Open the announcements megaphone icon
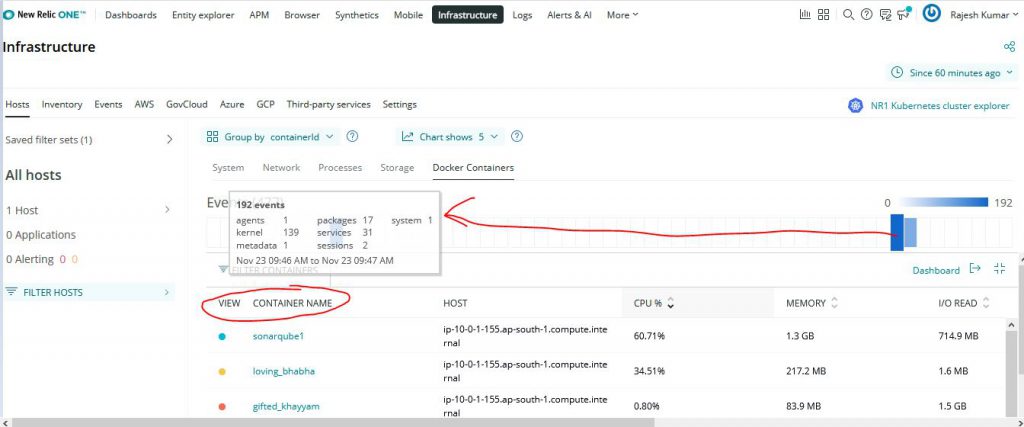 click(x=903, y=15)
